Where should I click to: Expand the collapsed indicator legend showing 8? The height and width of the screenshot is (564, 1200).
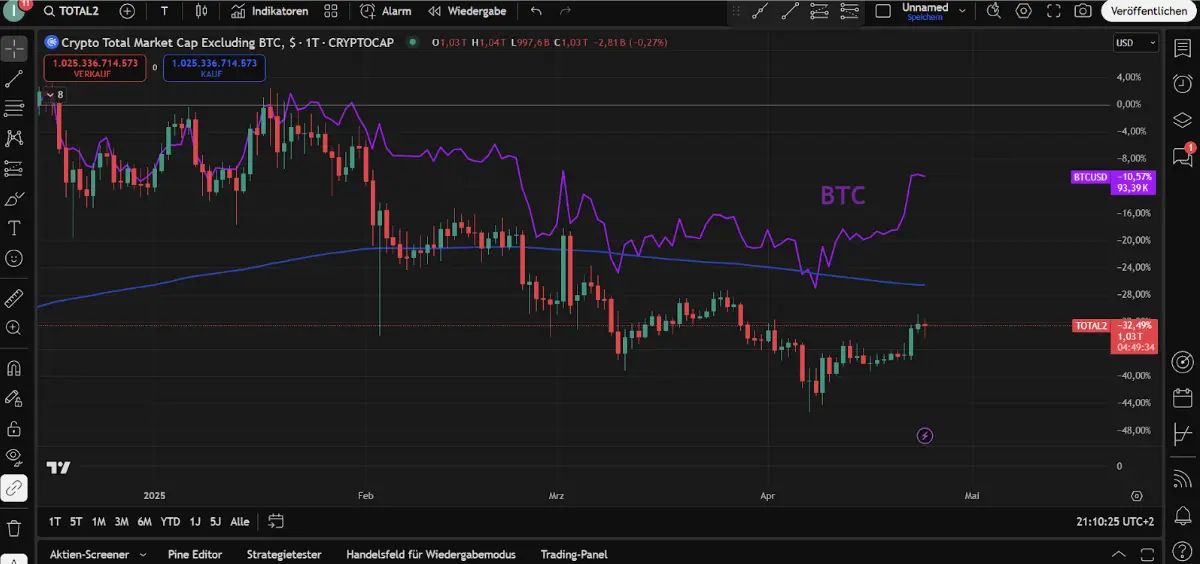(x=55, y=95)
